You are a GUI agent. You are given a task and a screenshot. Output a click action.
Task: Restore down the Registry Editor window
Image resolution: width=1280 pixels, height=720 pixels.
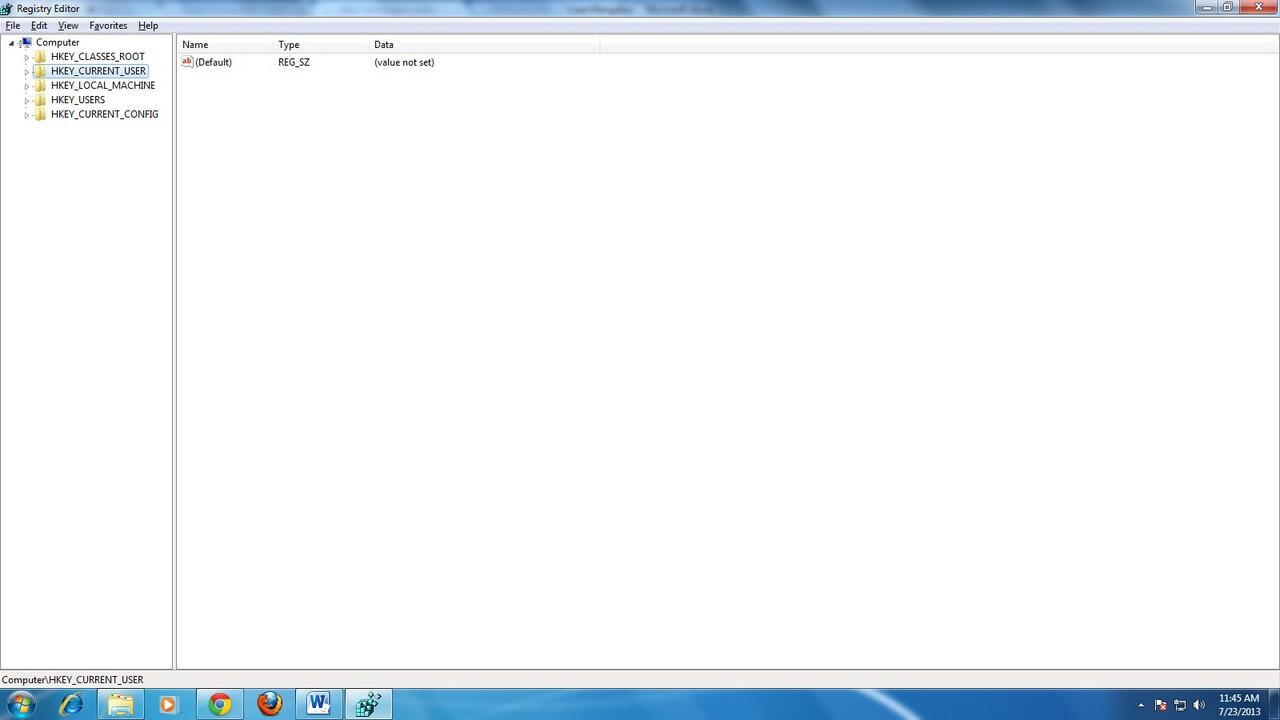[1227, 7]
